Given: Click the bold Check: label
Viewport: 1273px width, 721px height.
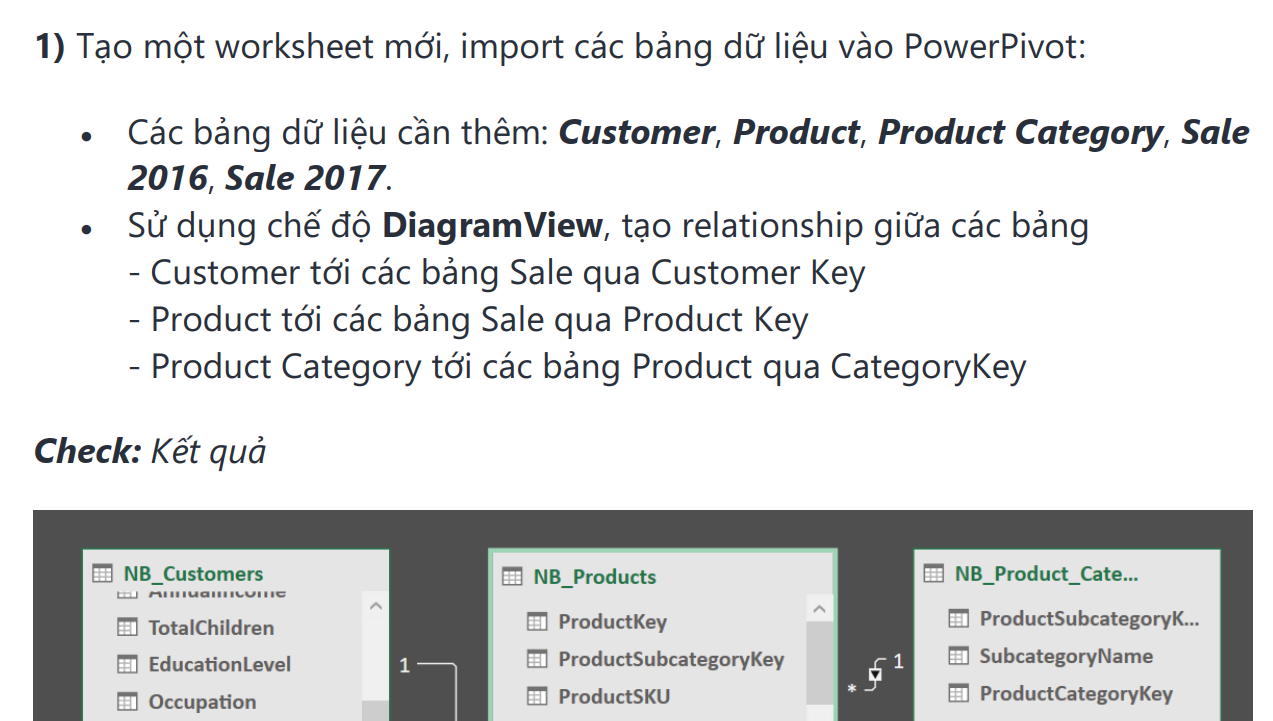Looking at the screenshot, I should [88, 451].
